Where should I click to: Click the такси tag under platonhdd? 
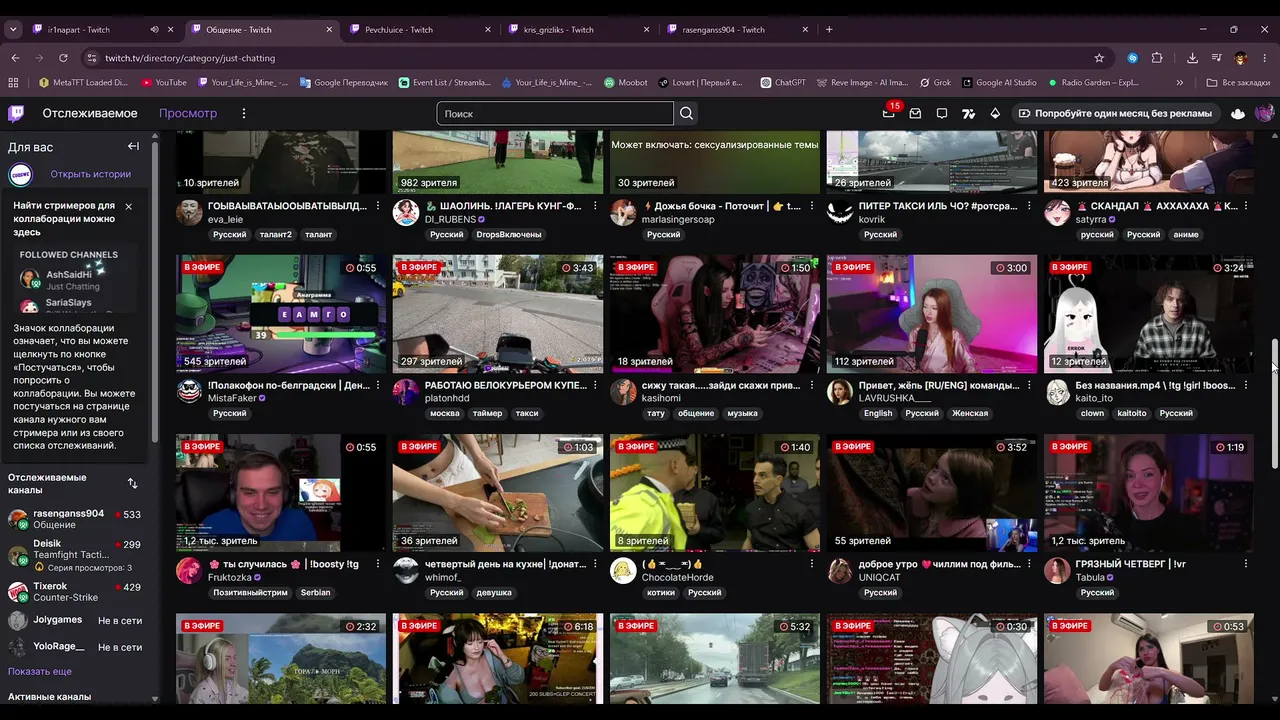(x=527, y=414)
